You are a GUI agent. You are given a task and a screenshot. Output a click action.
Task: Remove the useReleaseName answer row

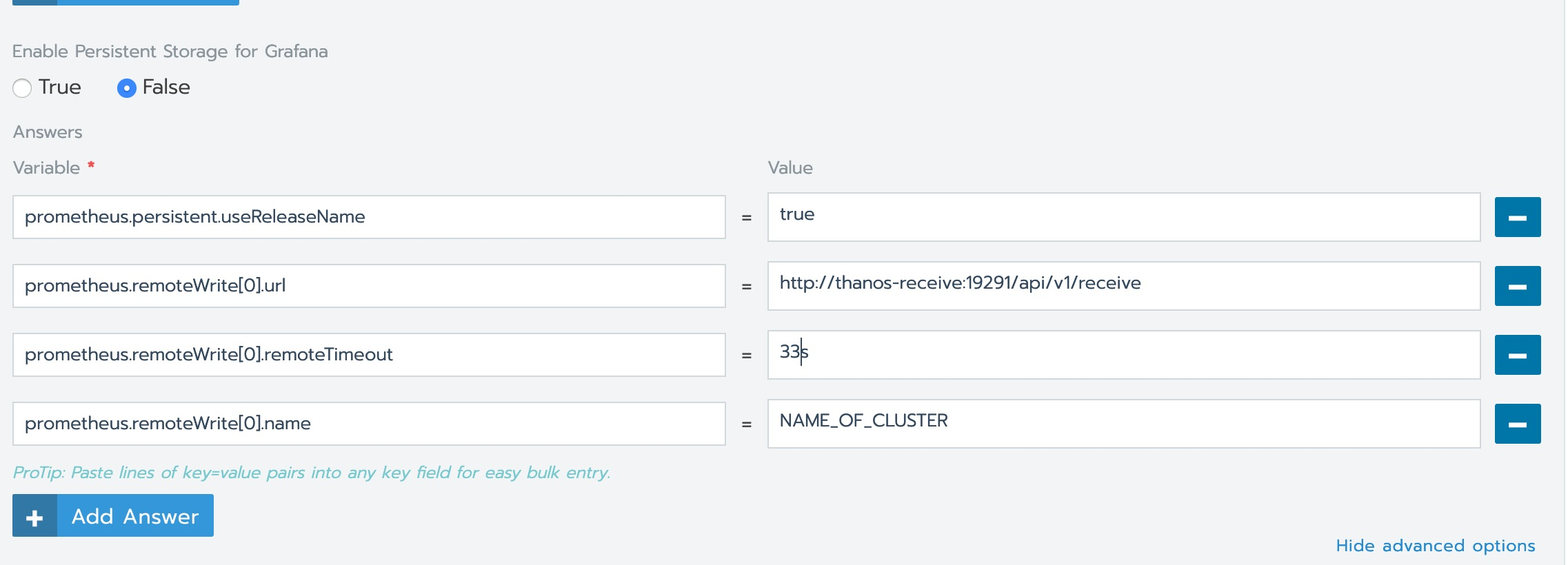(x=1517, y=217)
